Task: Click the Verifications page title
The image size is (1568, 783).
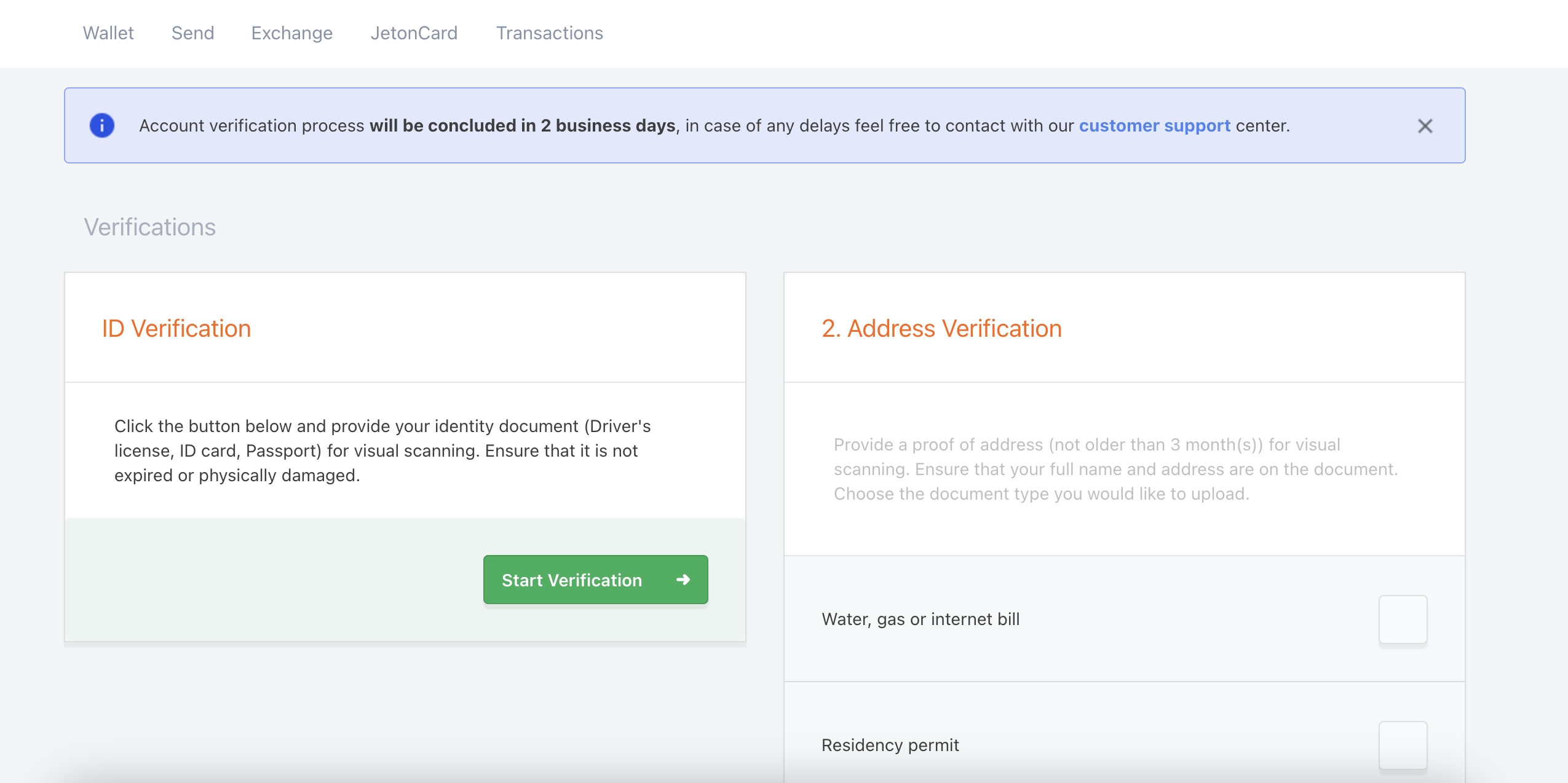Action: point(150,227)
